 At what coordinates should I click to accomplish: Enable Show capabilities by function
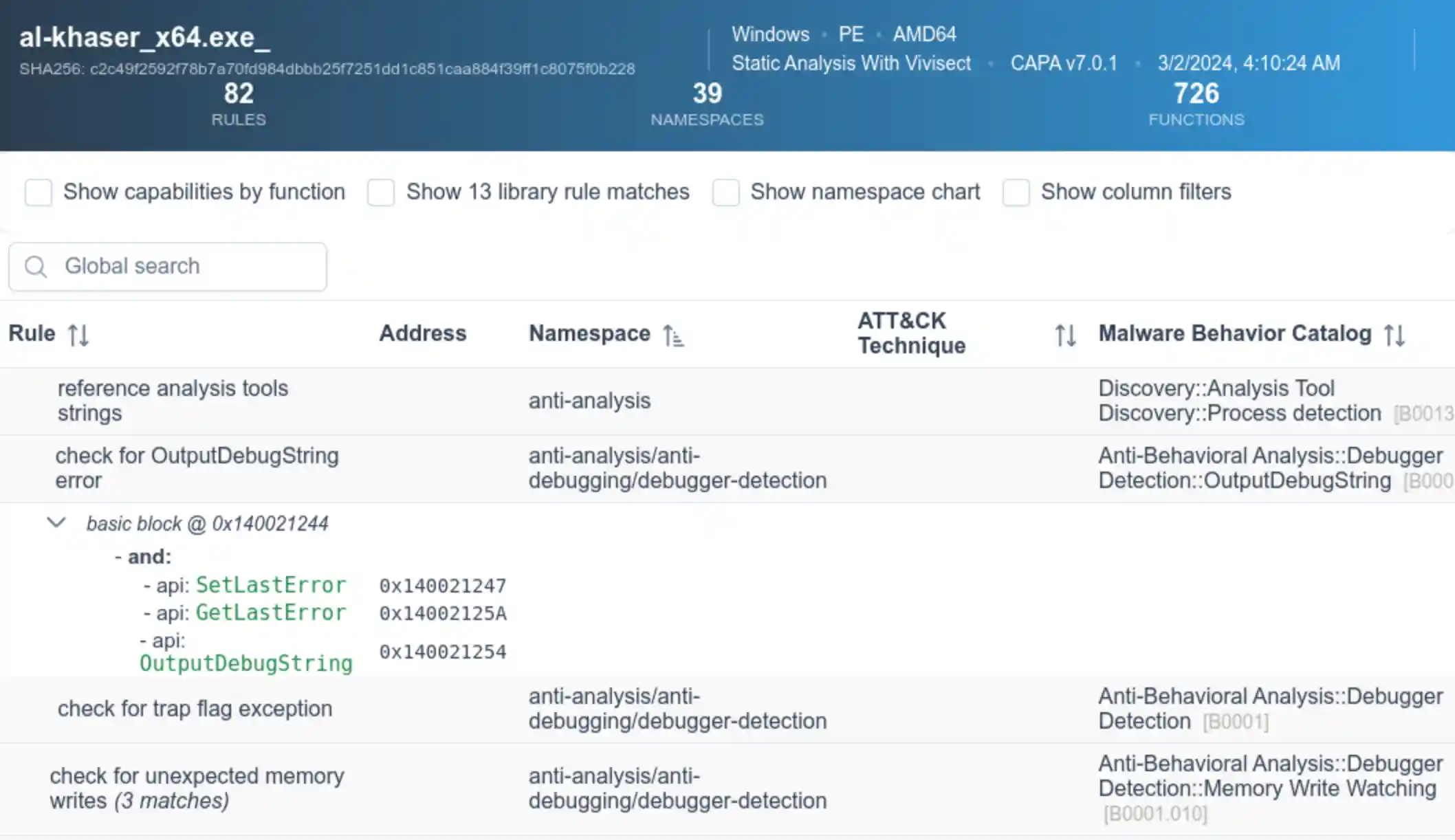[39, 192]
